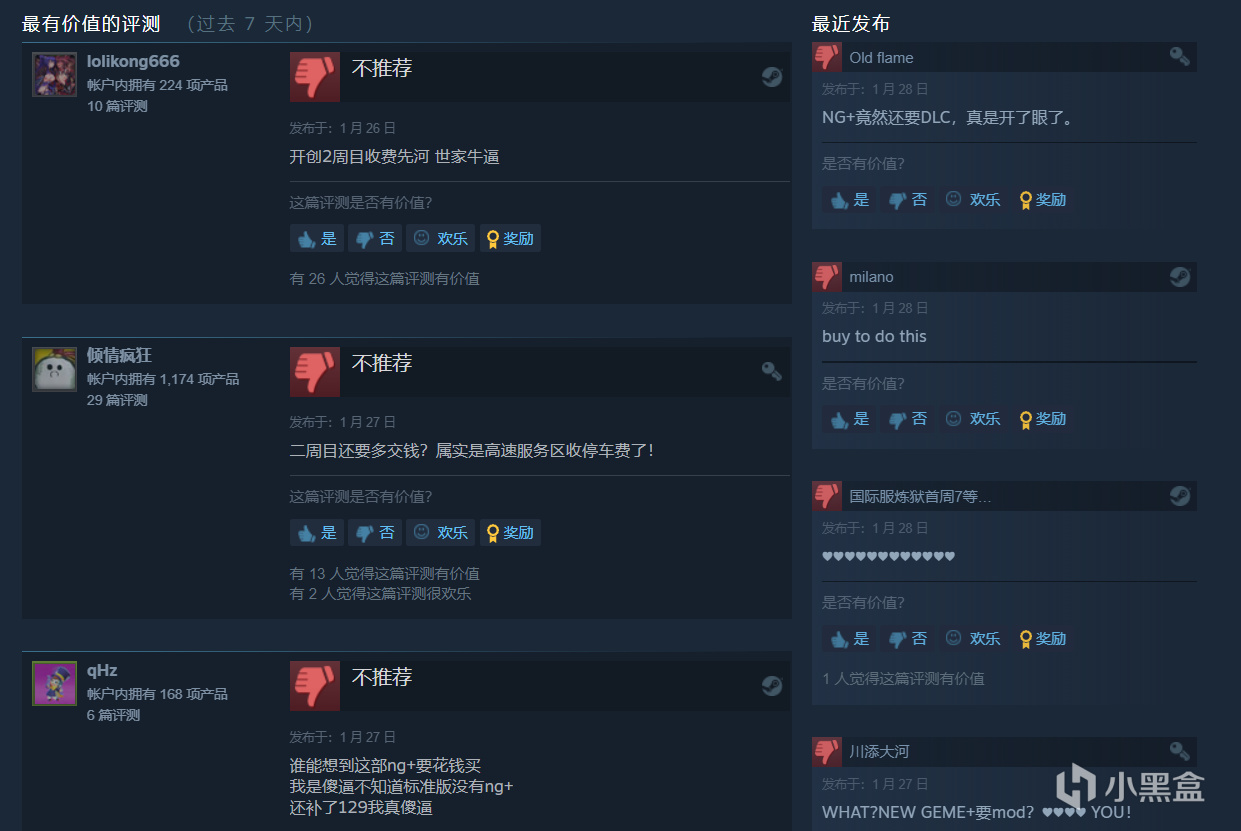
Task: Open lolikong666's profile name link
Action: [133, 62]
